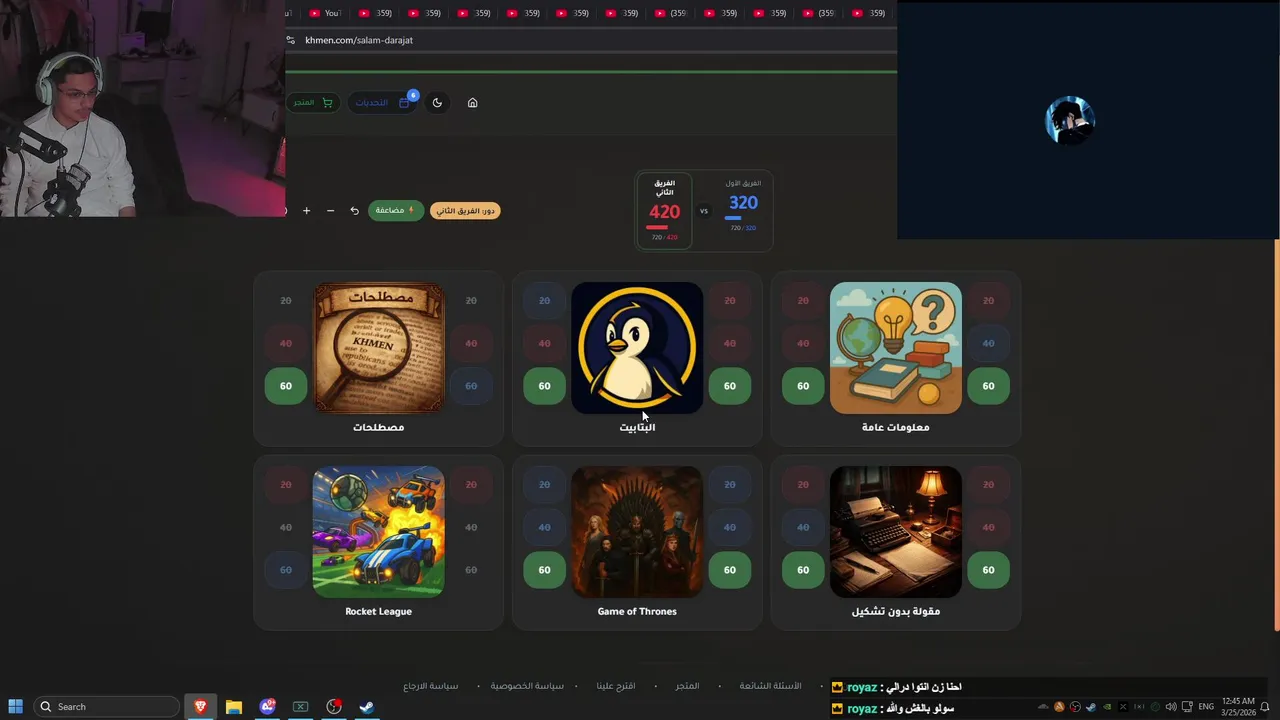
Task: Select the الفريق الأول 320 score card
Action: [x=743, y=207]
